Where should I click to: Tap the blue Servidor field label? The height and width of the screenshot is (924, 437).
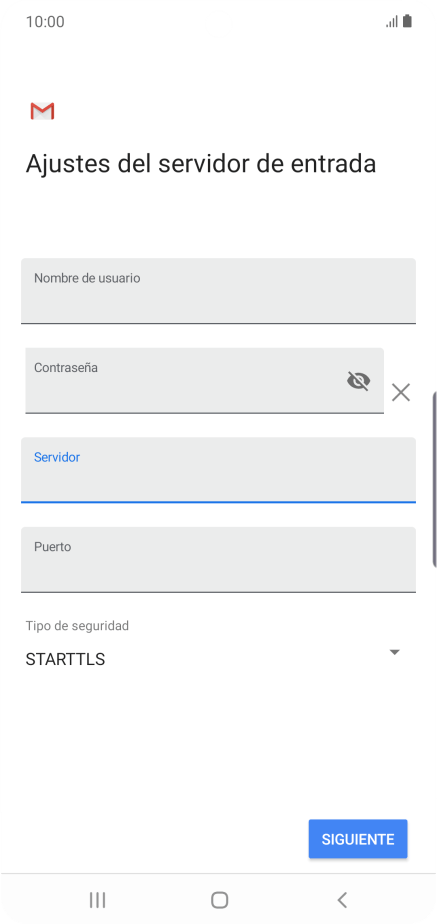coord(57,457)
